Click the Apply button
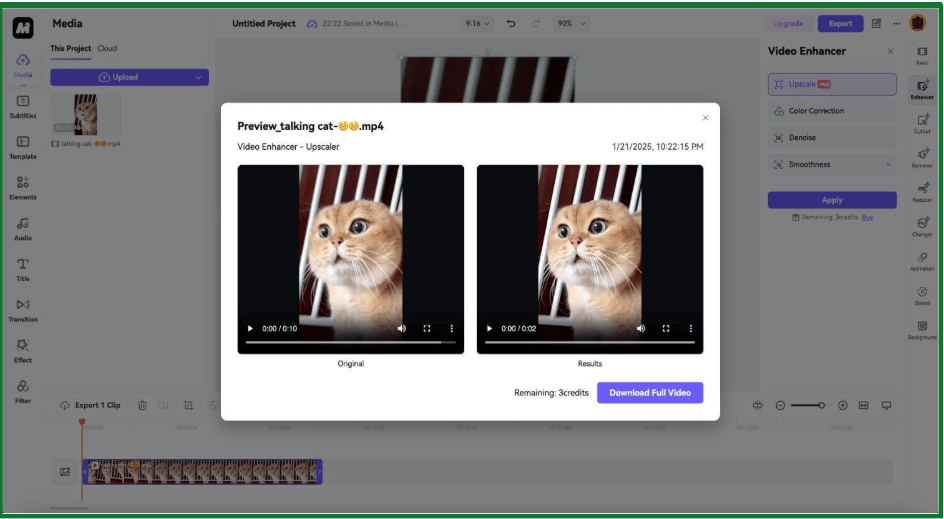Screen dimensions: 944x519 point(832,200)
